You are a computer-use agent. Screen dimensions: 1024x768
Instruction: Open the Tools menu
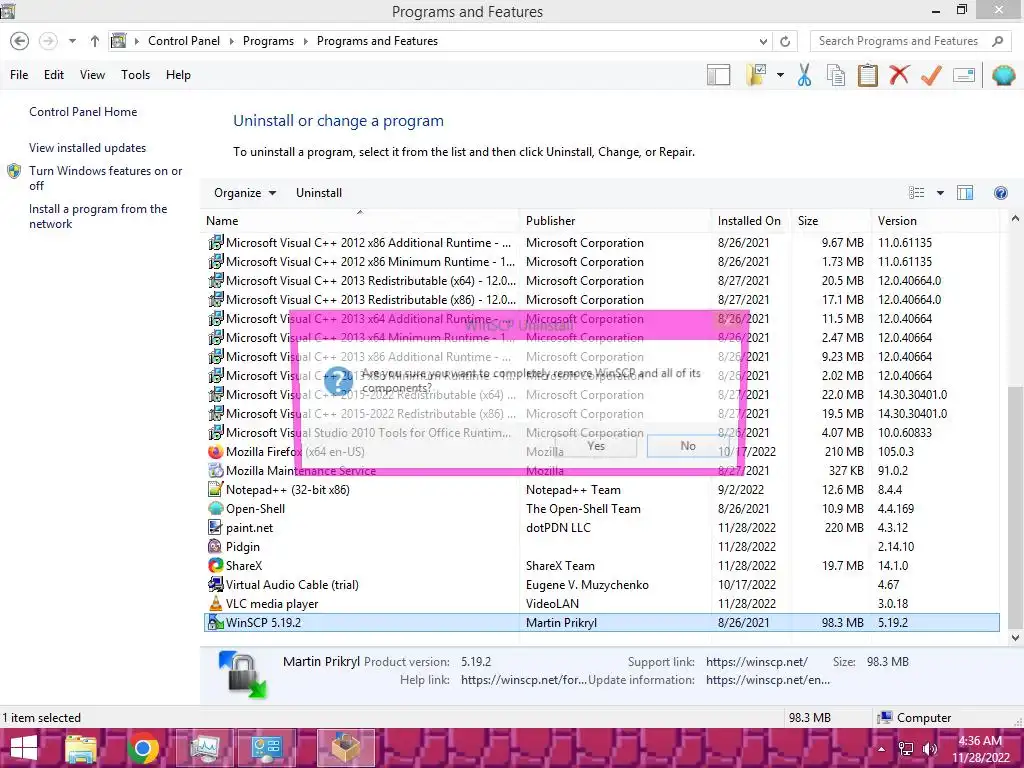click(x=135, y=75)
